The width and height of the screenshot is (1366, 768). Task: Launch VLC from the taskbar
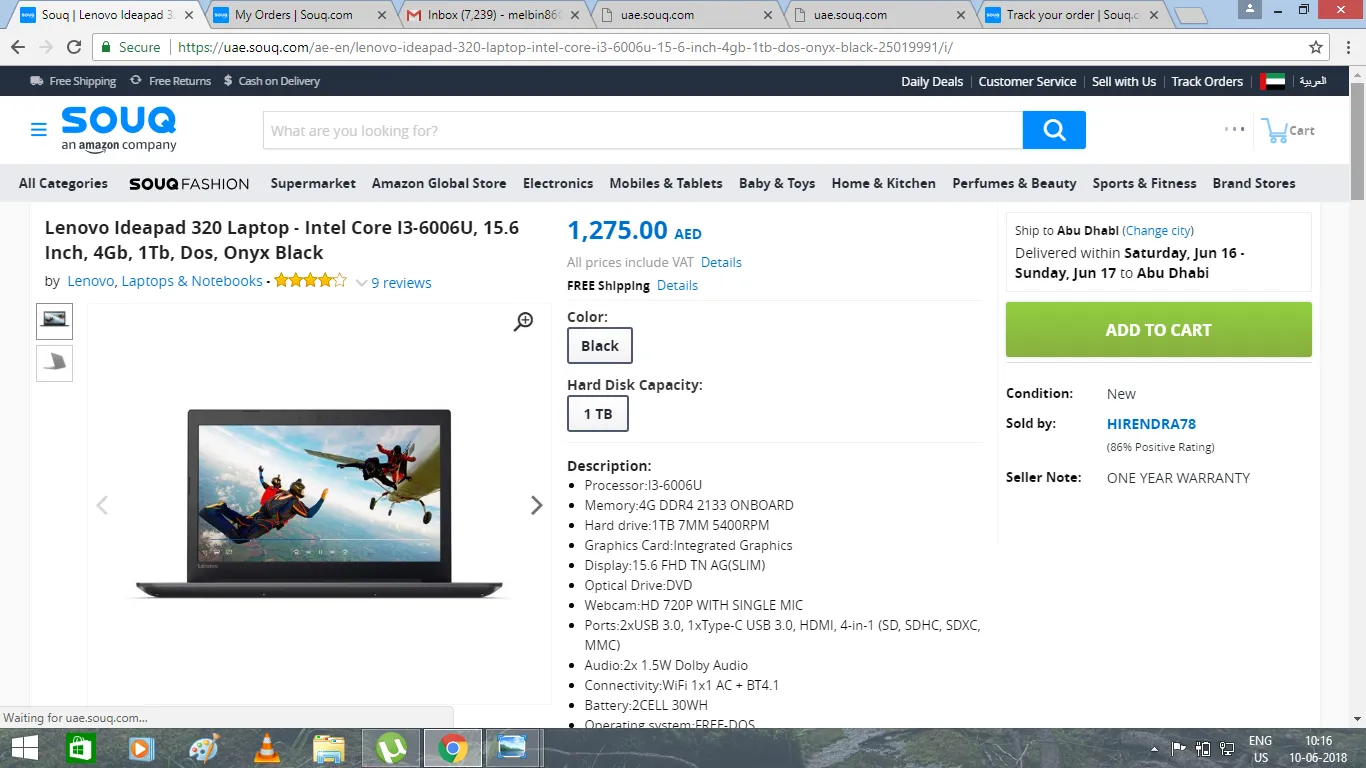coord(266,748)
